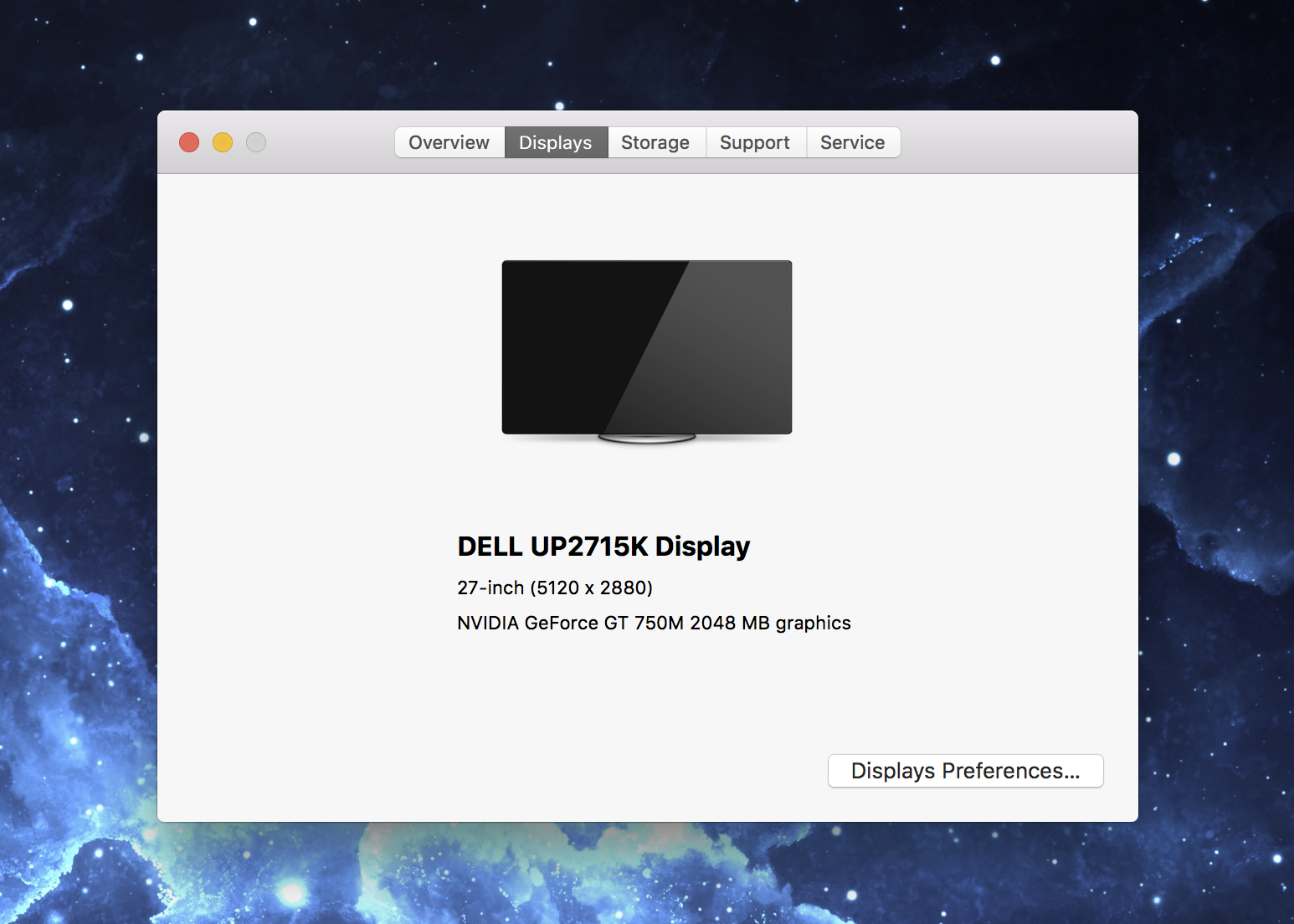This screenshot has height=924, width=1294.
Task: Switch to the Overview tab
Action: 449,142
